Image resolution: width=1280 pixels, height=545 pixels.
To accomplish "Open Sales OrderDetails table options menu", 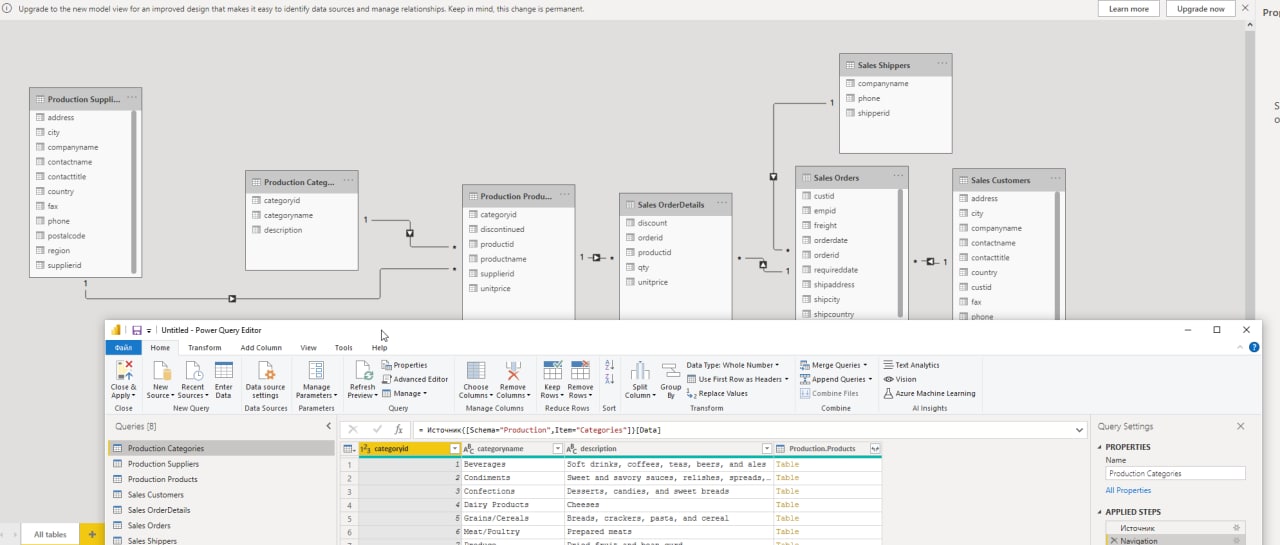I will point(721,204).
